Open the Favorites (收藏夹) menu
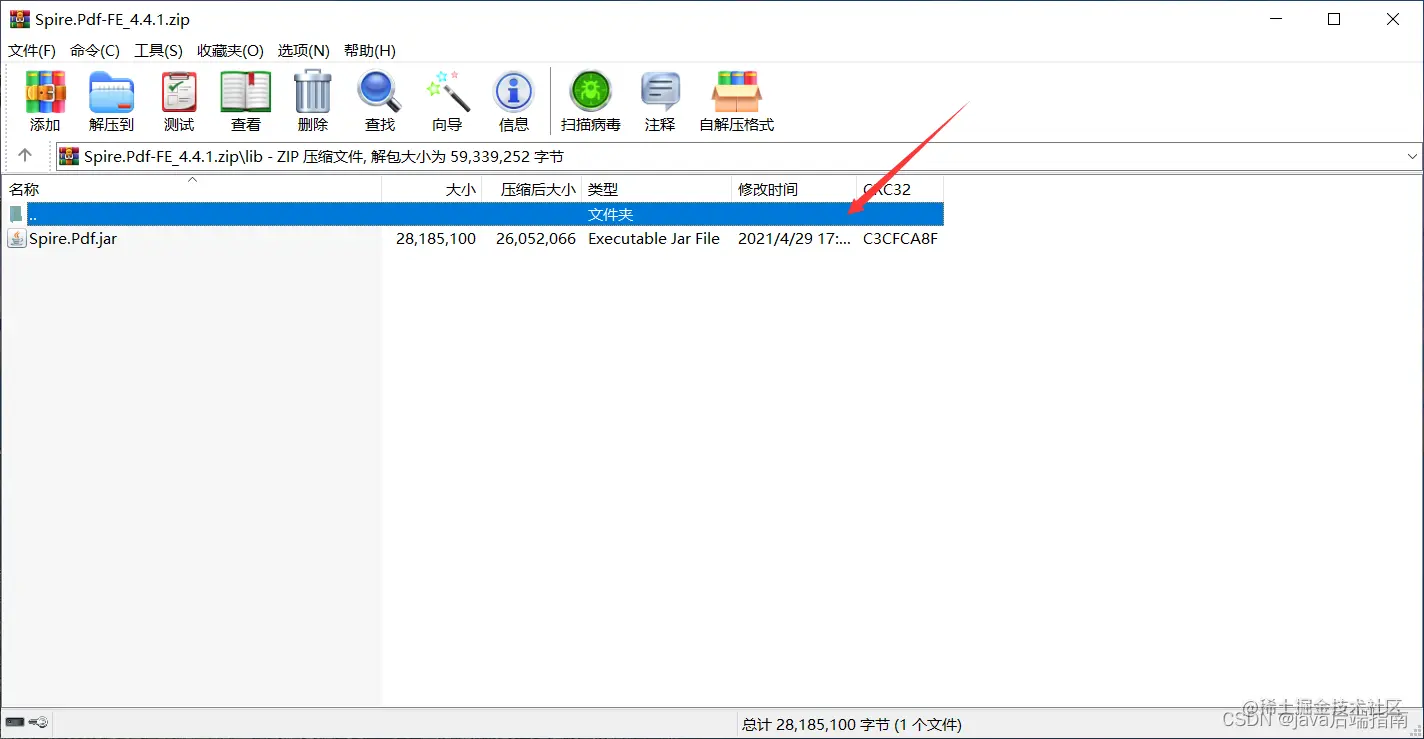Screen dimensions: 1424x739 [230, 50]
